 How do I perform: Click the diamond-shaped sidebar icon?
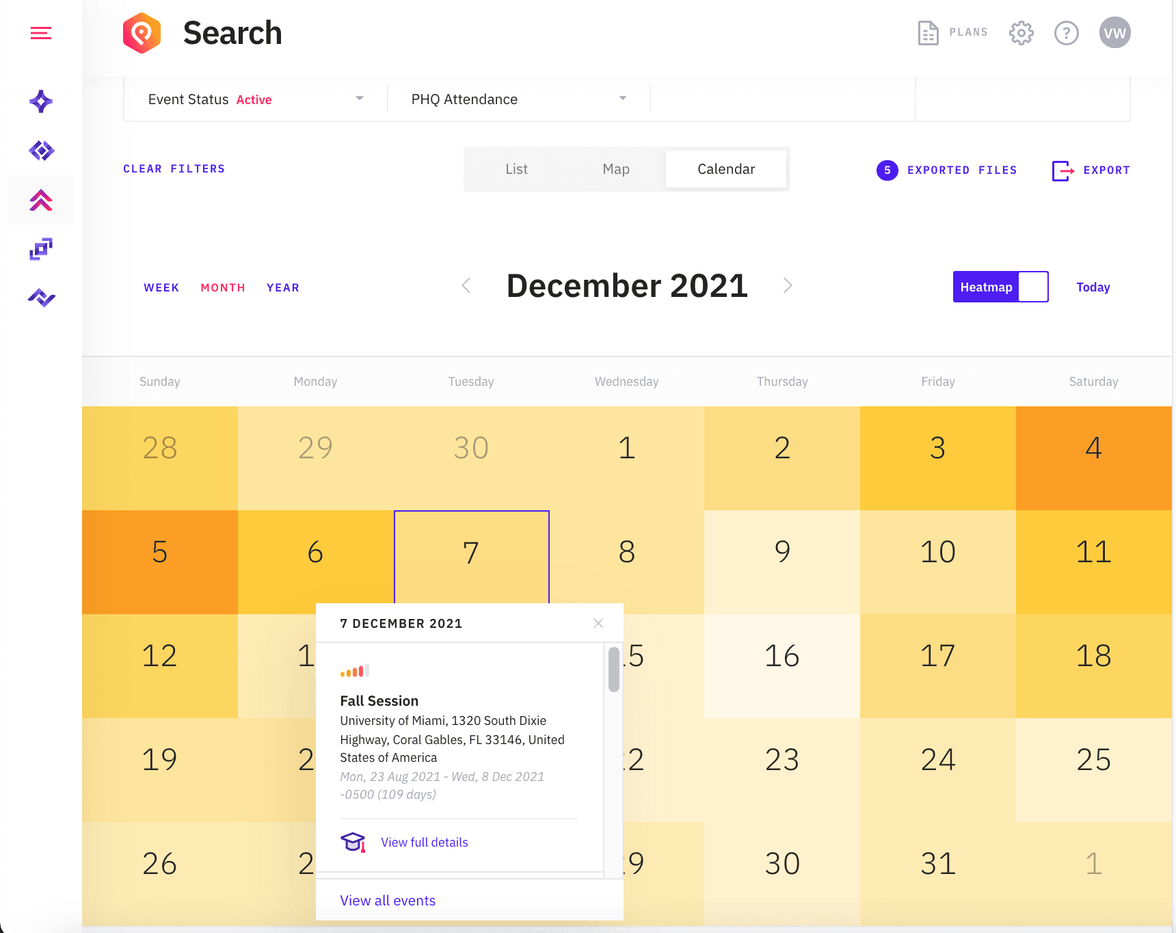tap(40, 150)
